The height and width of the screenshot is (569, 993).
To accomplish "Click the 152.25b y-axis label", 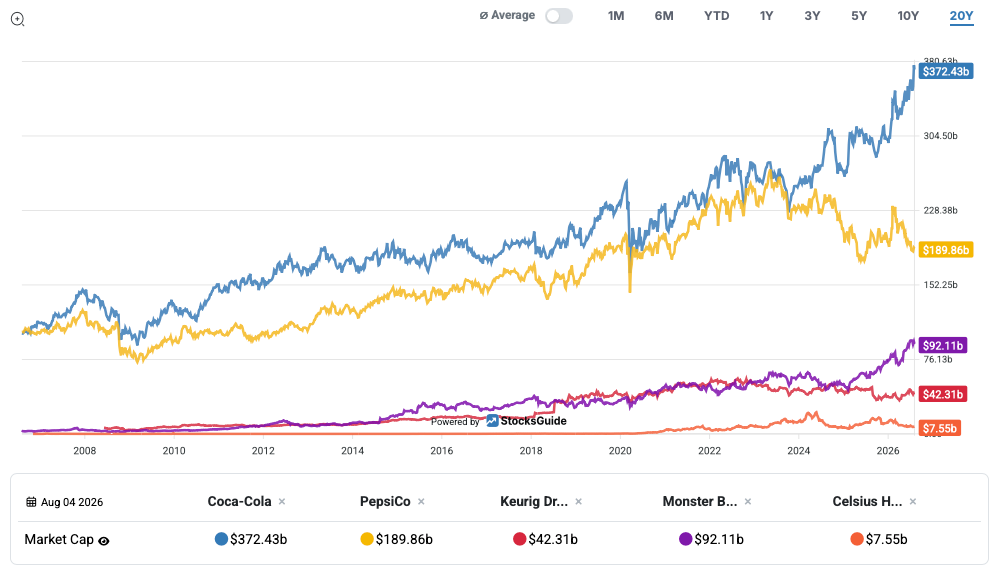I will [940, 284].
